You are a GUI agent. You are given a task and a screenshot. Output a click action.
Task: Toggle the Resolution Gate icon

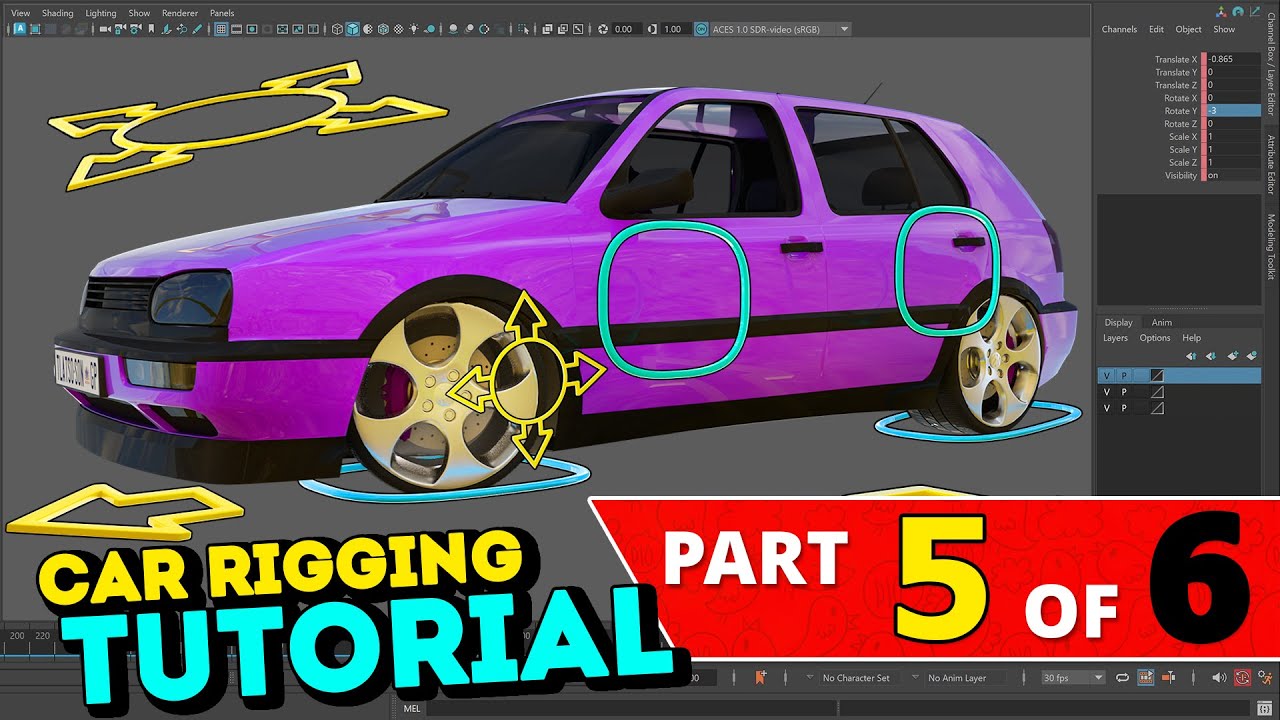click(x=252, y=29)
